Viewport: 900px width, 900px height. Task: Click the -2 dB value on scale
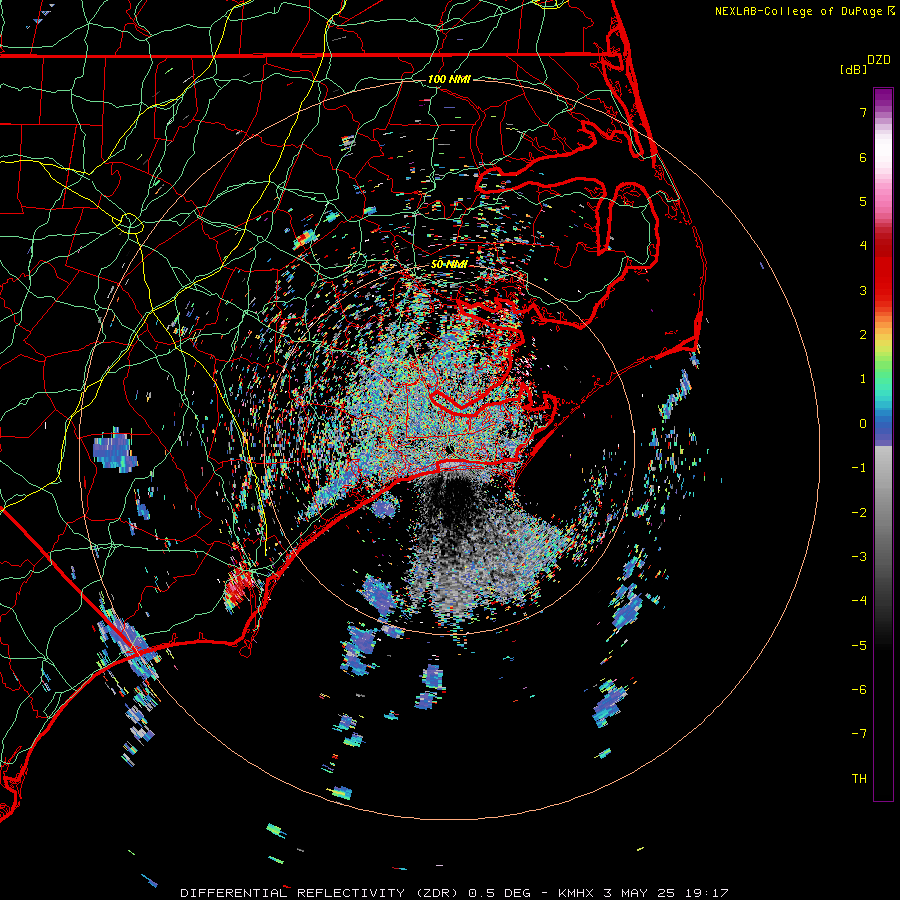(859, 513)
